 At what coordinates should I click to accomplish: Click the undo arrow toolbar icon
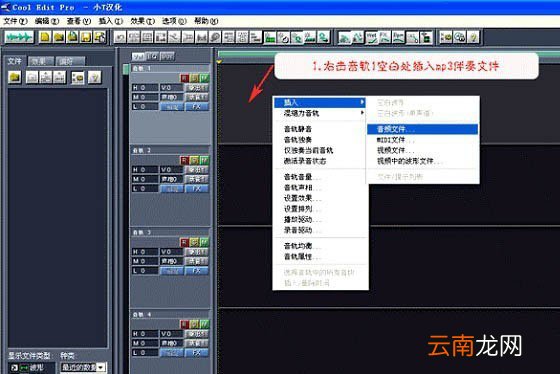[120, 37]
